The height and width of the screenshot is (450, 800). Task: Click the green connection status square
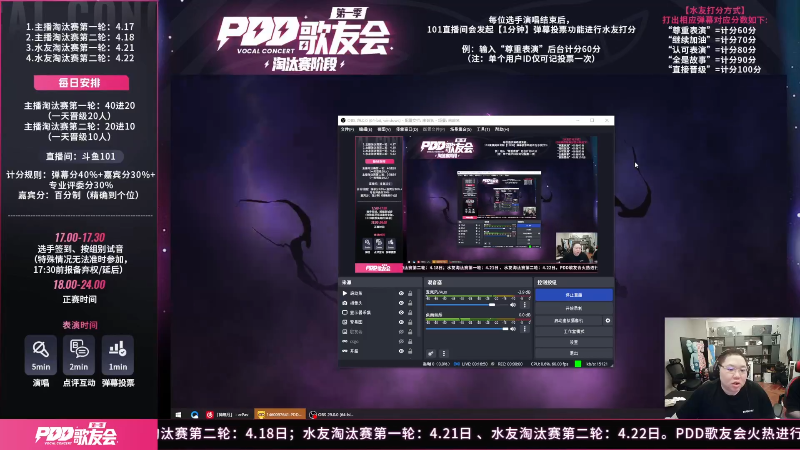(x=578, y=364)
